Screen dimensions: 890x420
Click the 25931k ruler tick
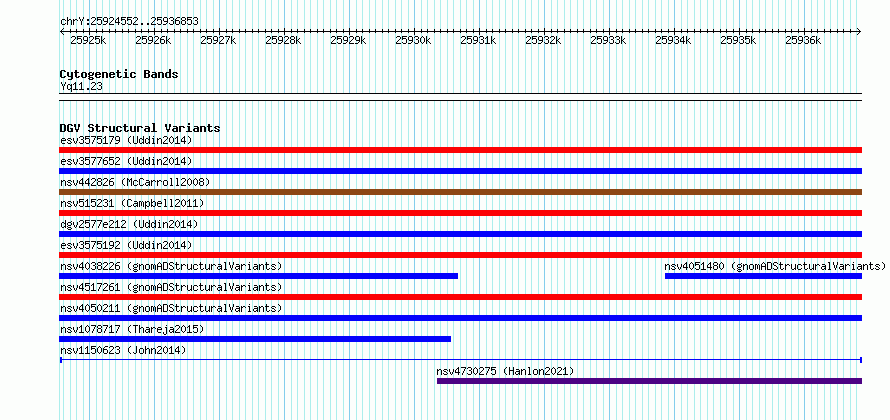tap(478, 40)
